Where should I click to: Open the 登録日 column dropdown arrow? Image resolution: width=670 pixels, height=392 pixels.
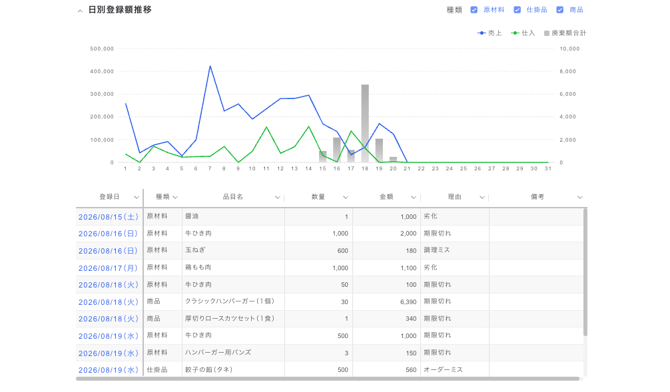[136, 197]
